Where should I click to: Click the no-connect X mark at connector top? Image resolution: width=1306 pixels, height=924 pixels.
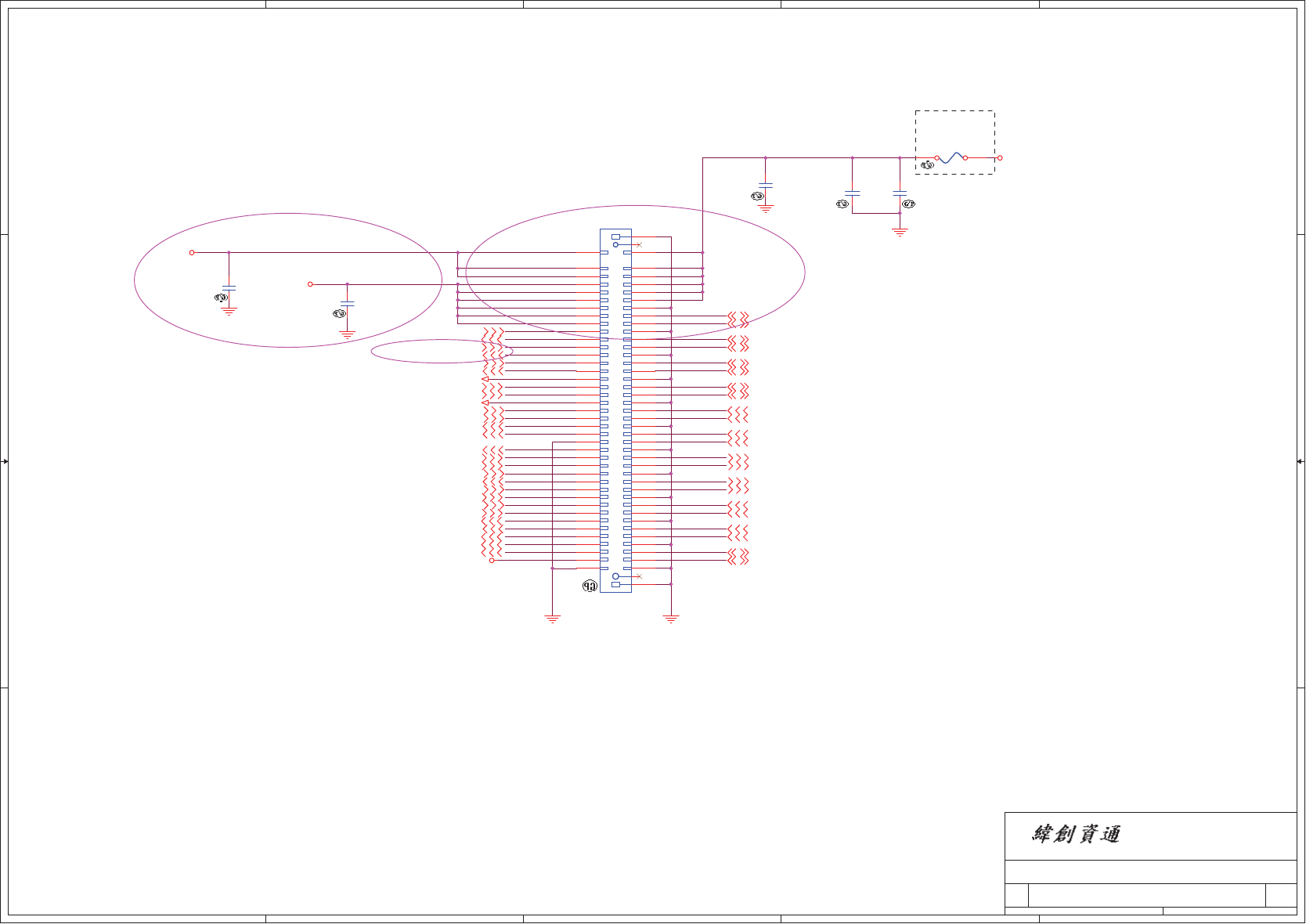[x=639, y=245]
